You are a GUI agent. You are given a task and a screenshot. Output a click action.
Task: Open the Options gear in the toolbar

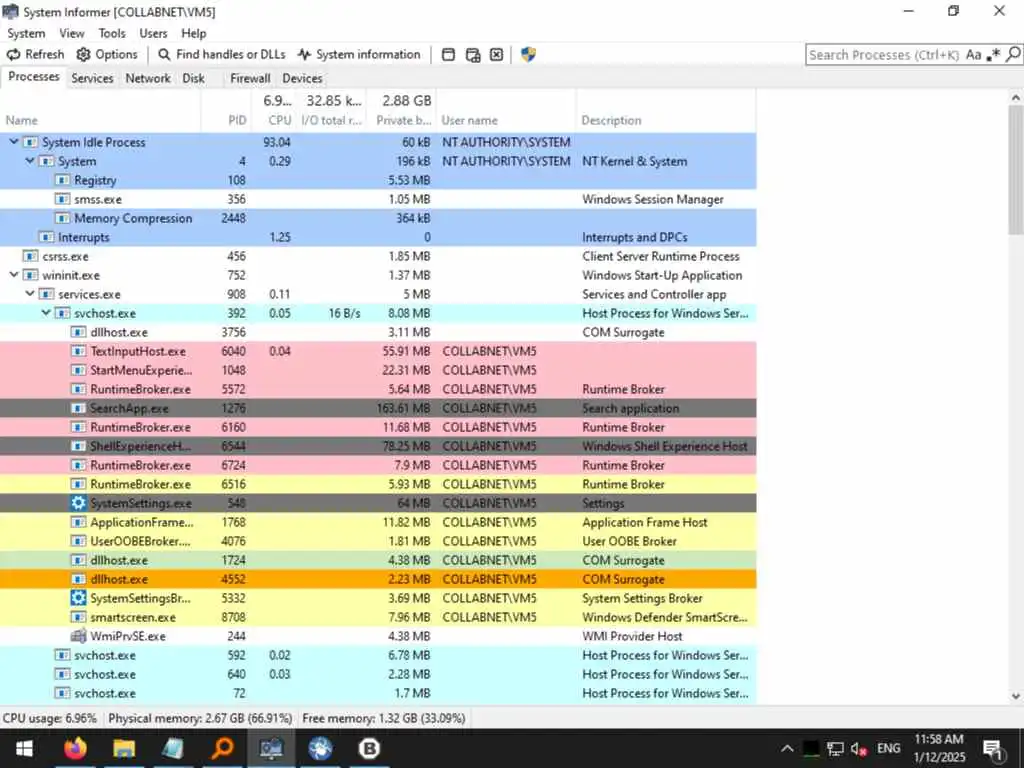(107, 55)
